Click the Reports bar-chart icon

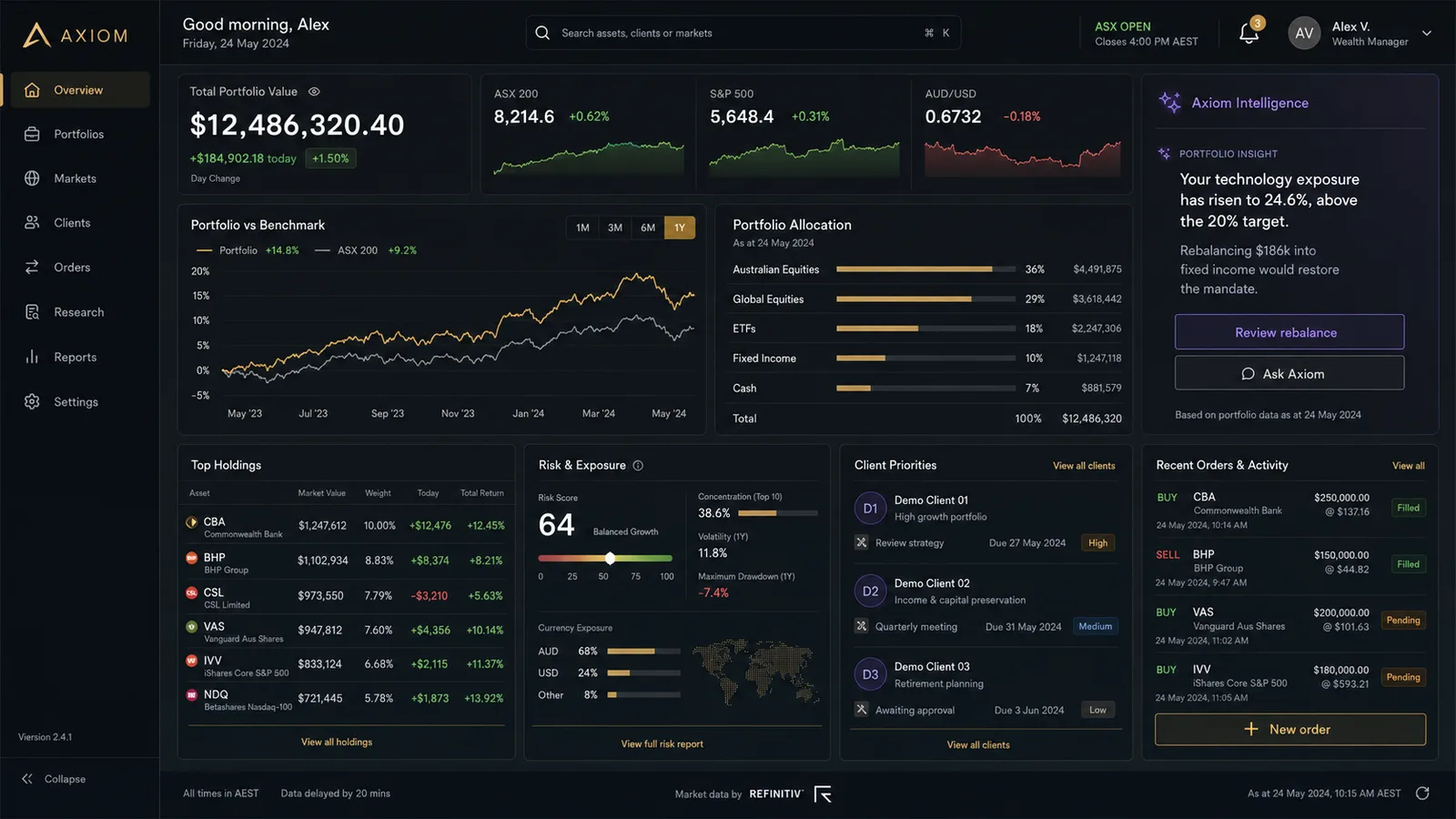tap(32, 357)
